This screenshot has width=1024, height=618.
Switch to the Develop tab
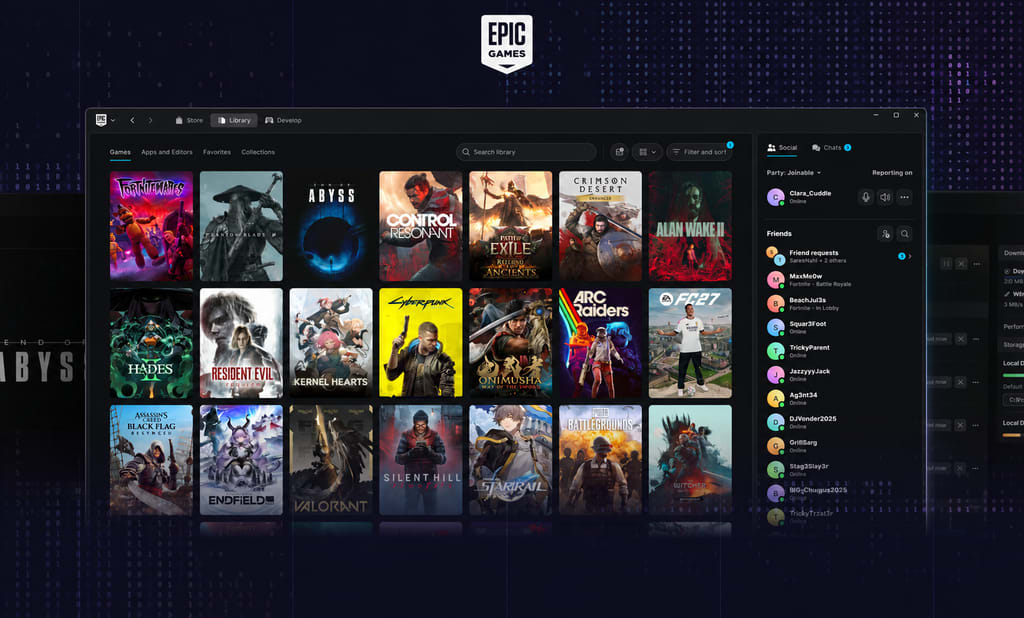click(x=283, y=120)
